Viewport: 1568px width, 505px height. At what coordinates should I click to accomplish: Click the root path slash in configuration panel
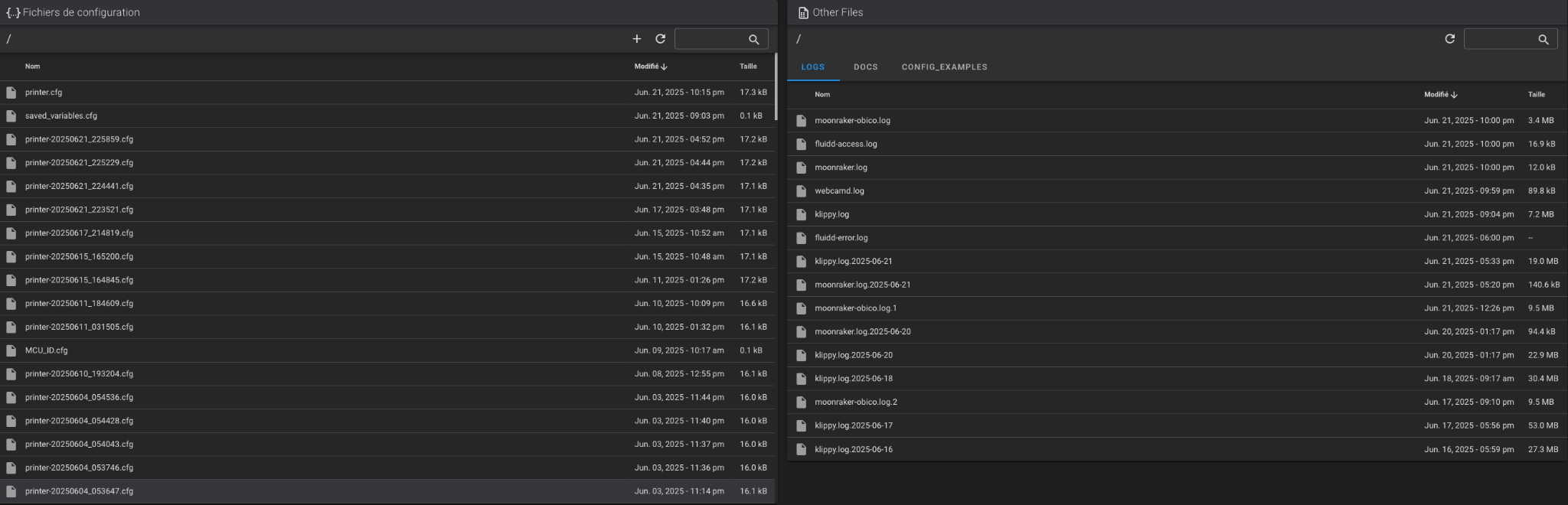8,39
